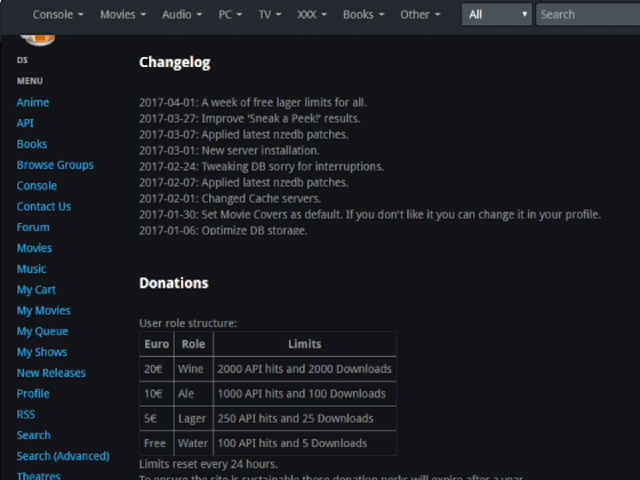Select the 20€ table cell

point(157,369)
